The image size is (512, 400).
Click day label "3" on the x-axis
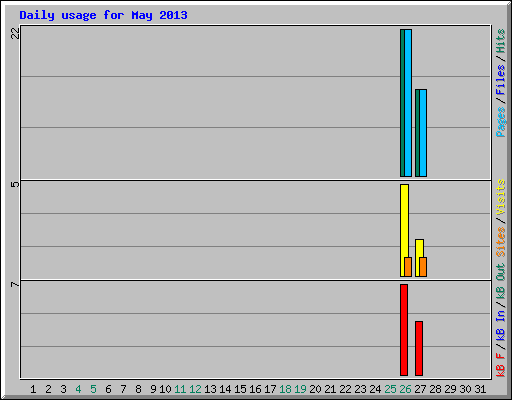pos(63,389)
